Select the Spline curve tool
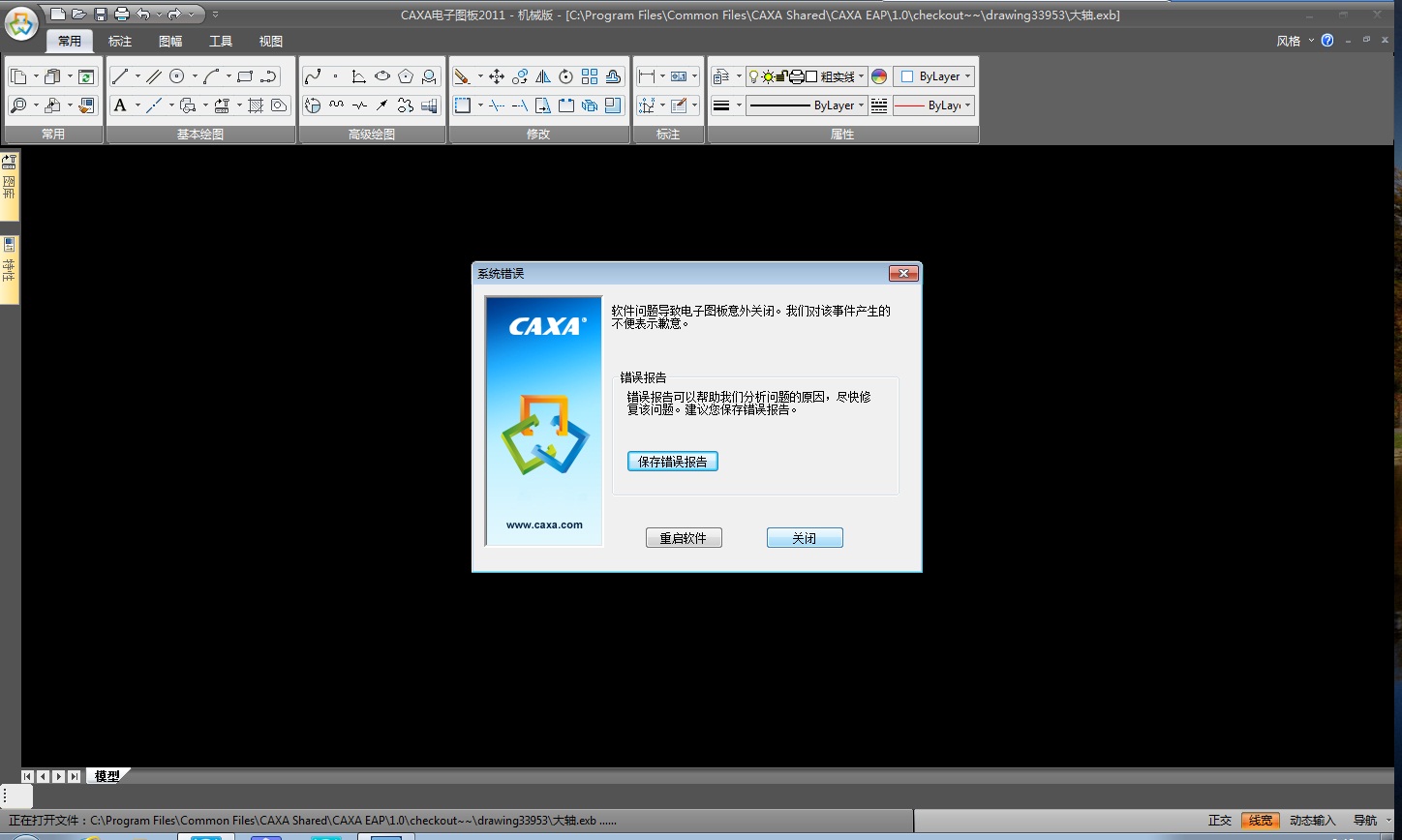The image size is (1402, 840). pos(313,76)
